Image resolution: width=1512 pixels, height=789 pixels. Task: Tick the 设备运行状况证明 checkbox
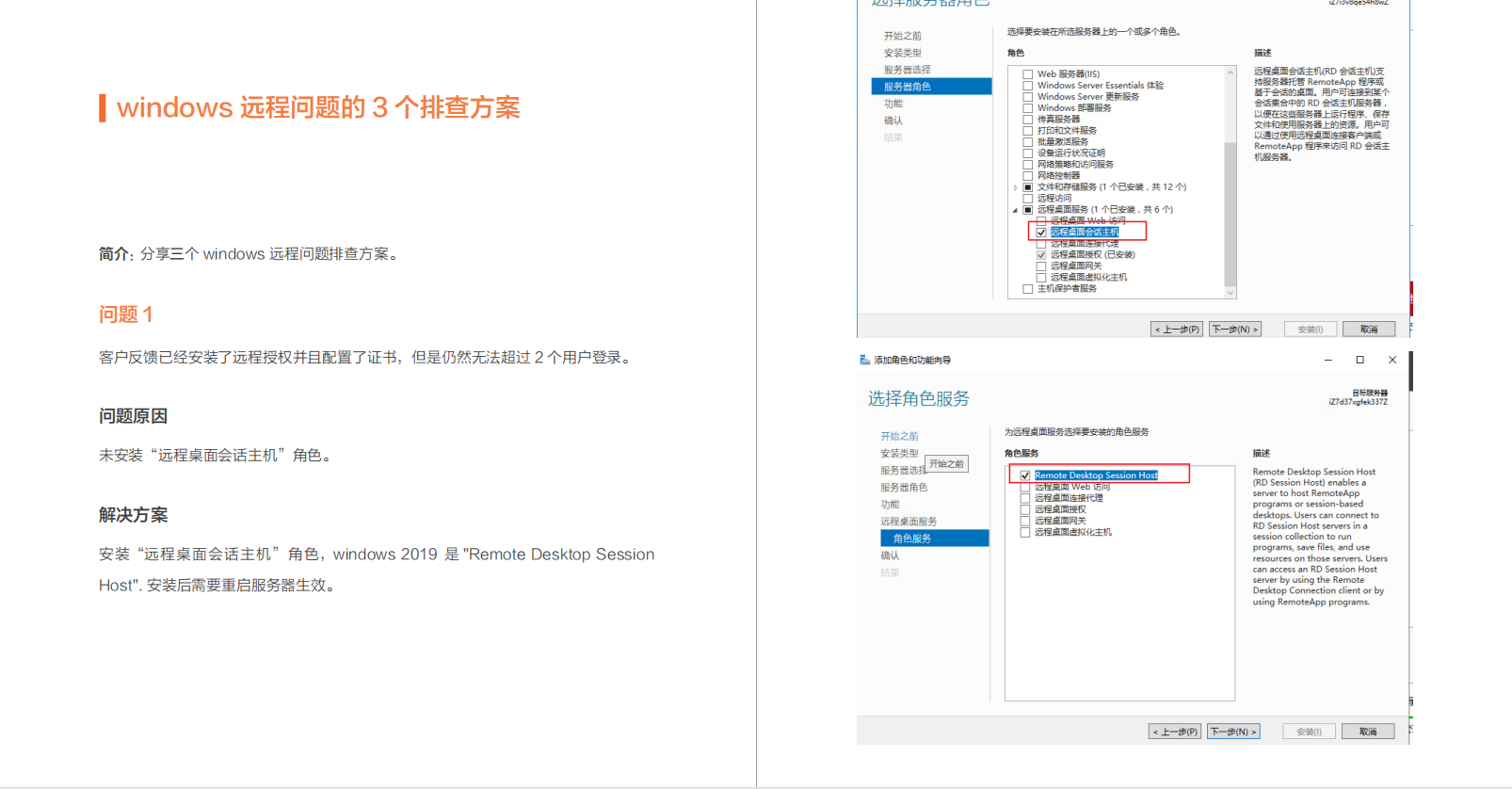1028,153
